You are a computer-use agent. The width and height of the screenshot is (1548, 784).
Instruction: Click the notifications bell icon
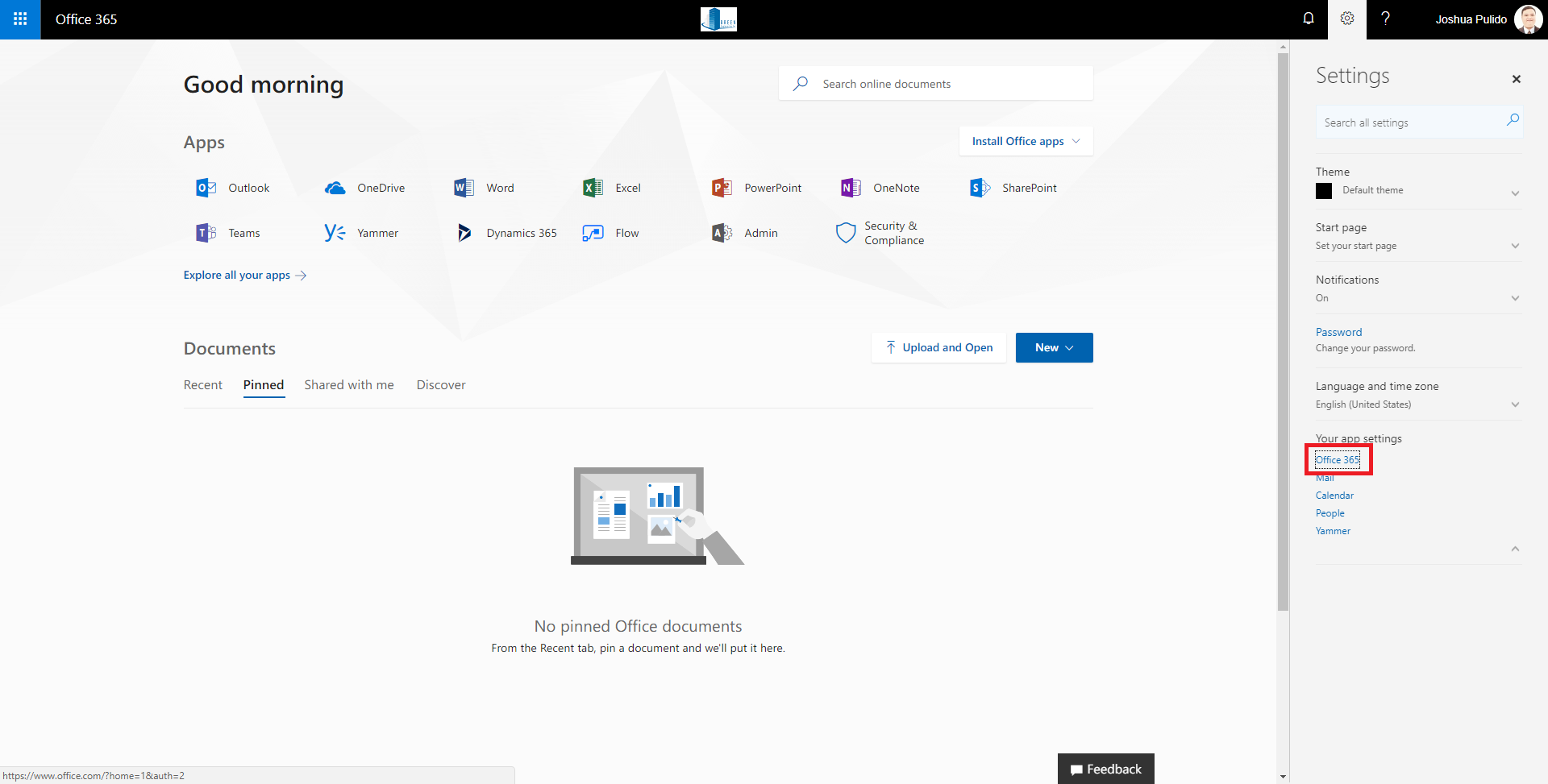(1309, 19)
